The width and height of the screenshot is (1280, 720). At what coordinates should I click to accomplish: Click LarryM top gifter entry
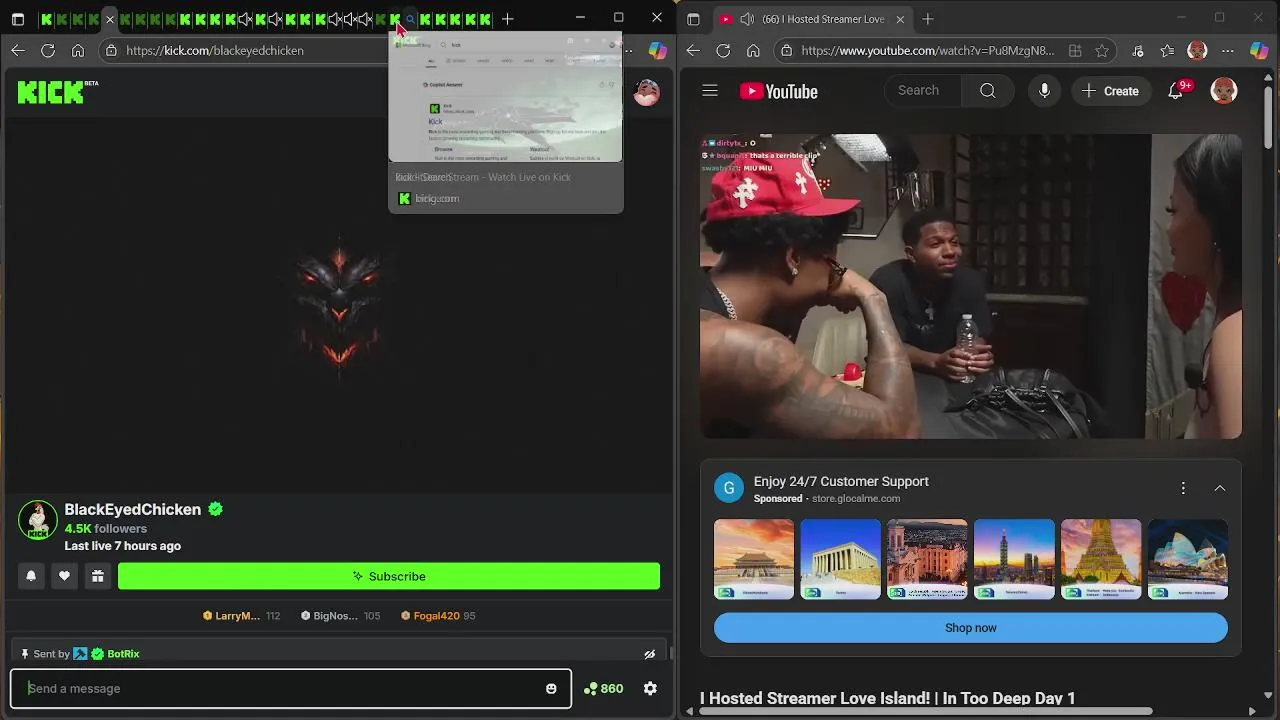coord(241,616)
